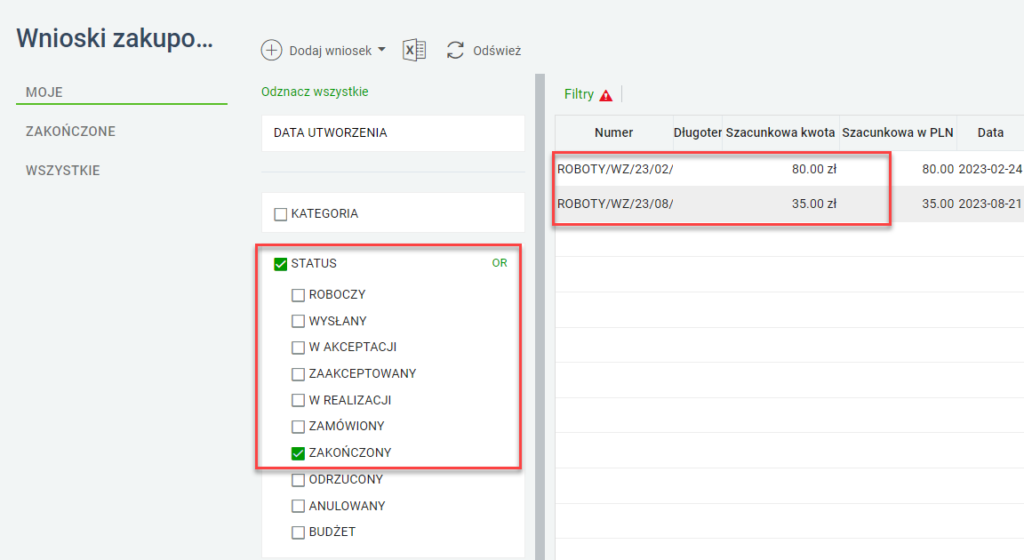This screenshot has width=1024, height=560.
Task: Click the Odznacz wszystkie link
Action: (315, 92)
